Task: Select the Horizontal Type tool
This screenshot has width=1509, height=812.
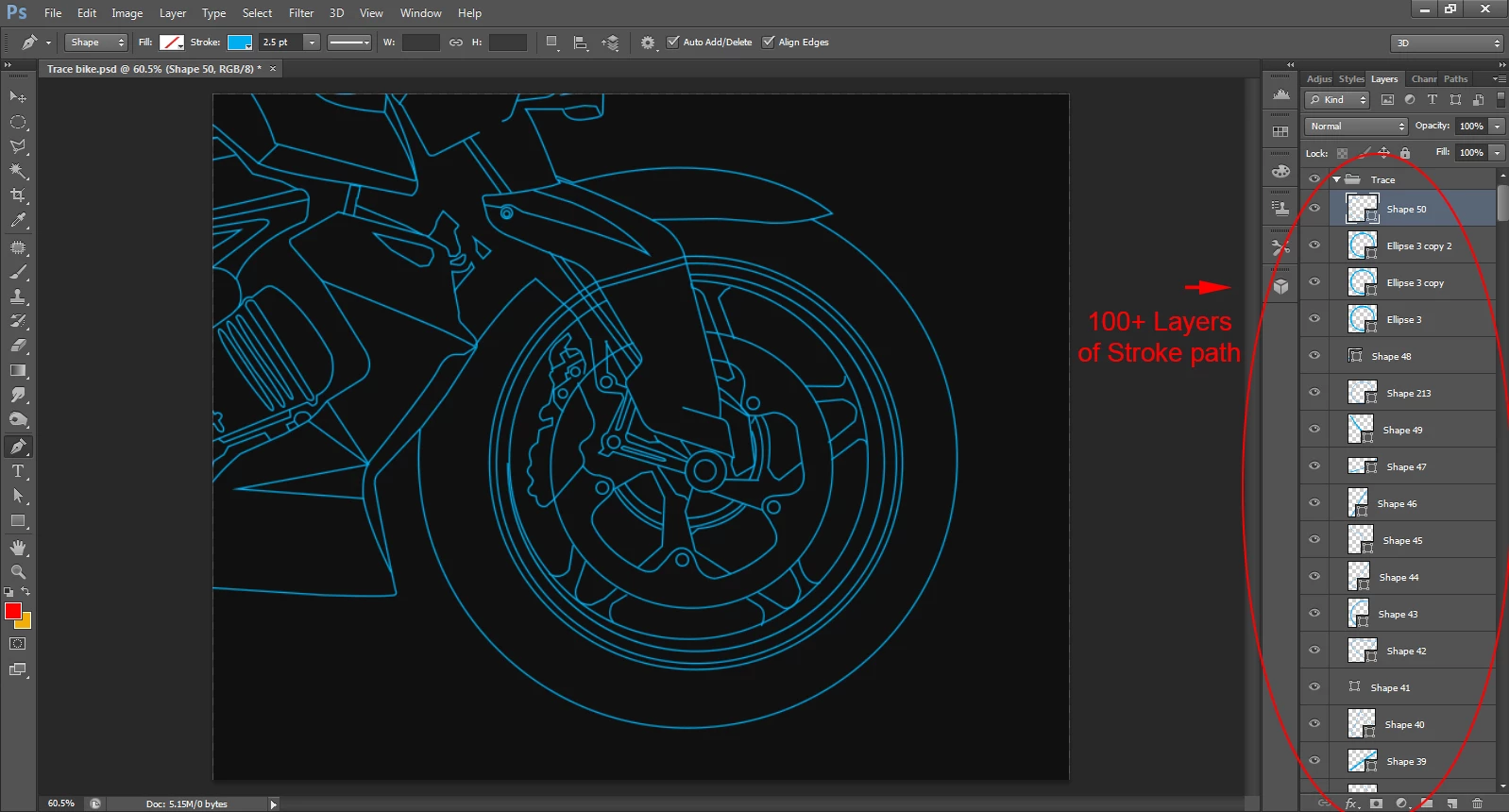Action: tap(18, 470)
